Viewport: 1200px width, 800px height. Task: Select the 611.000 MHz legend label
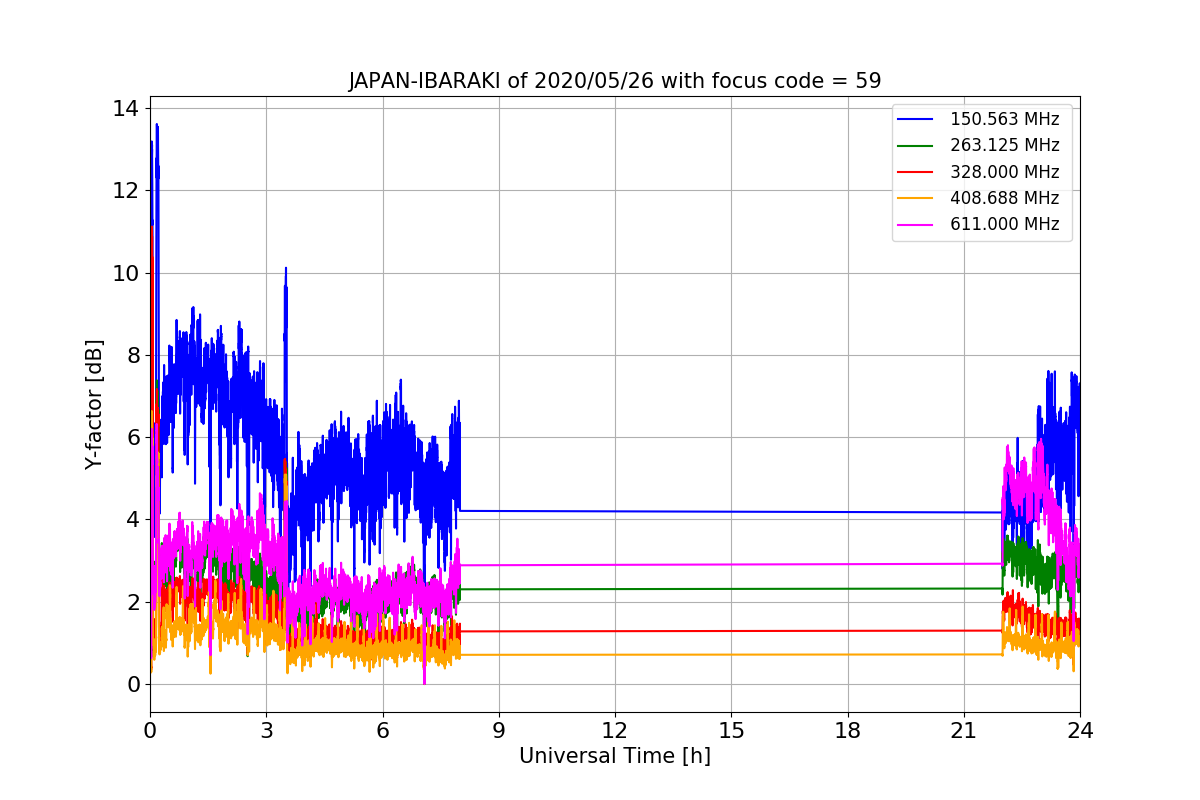coord(1004,224)
